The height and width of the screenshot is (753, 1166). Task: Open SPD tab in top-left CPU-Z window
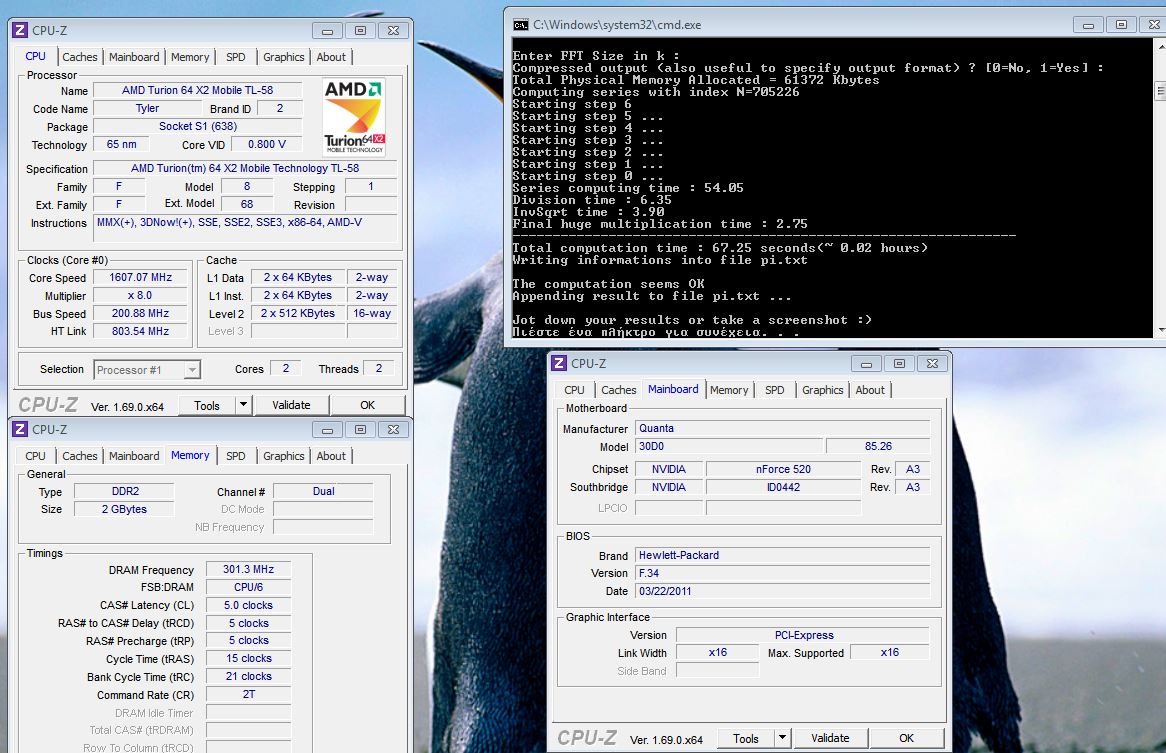click(236, 57)
